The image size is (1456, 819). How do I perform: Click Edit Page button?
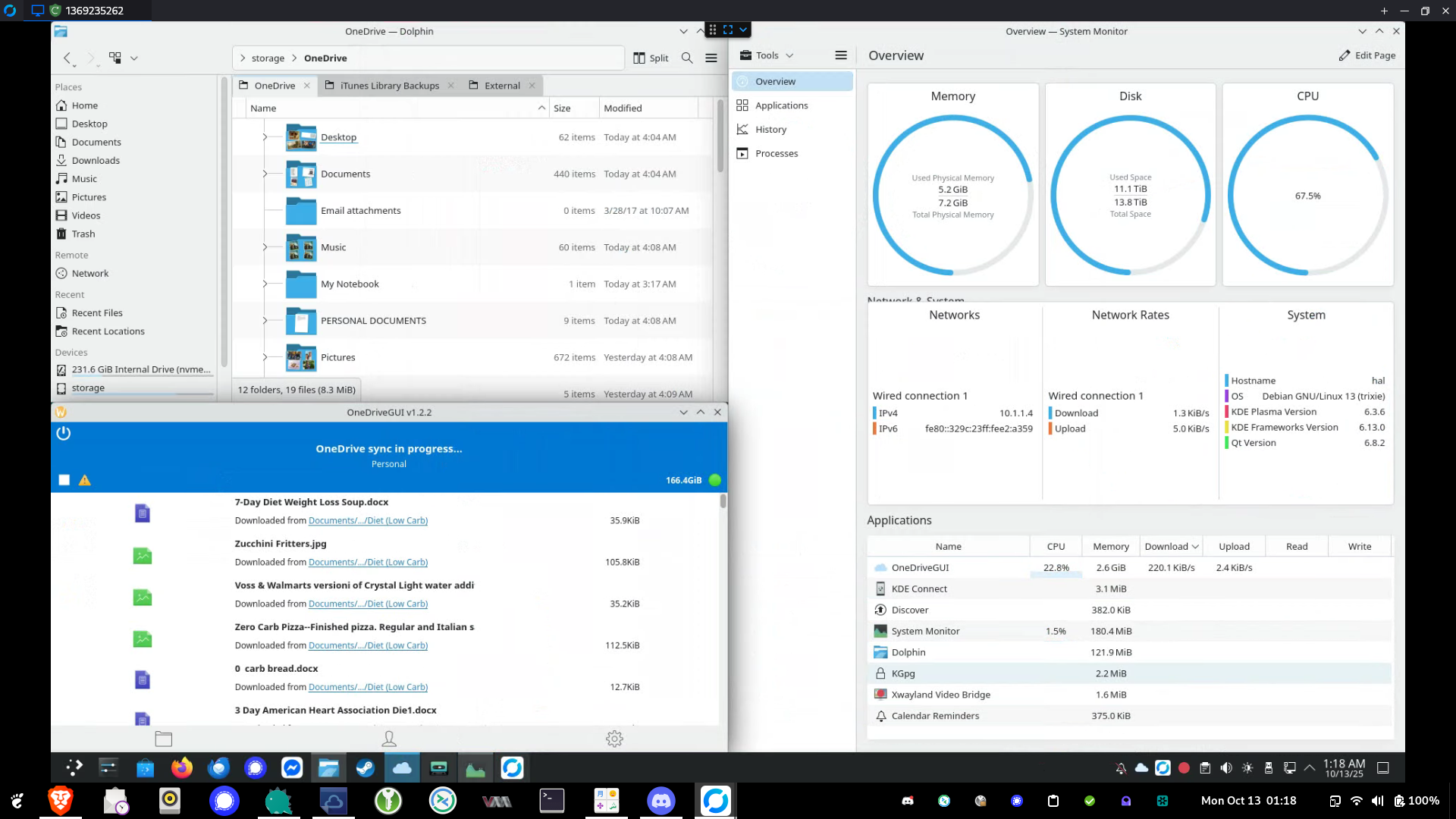1367,55
